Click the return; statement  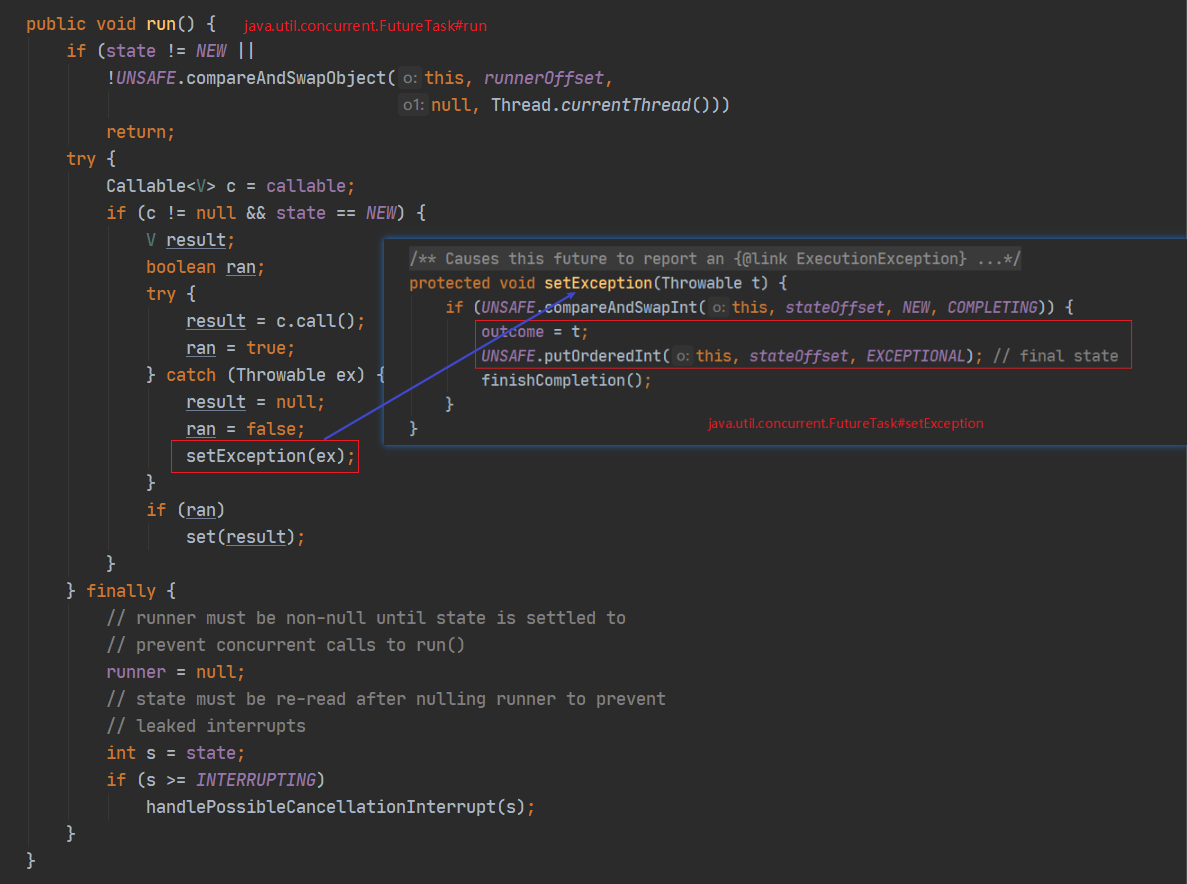(x=140, y=132)
